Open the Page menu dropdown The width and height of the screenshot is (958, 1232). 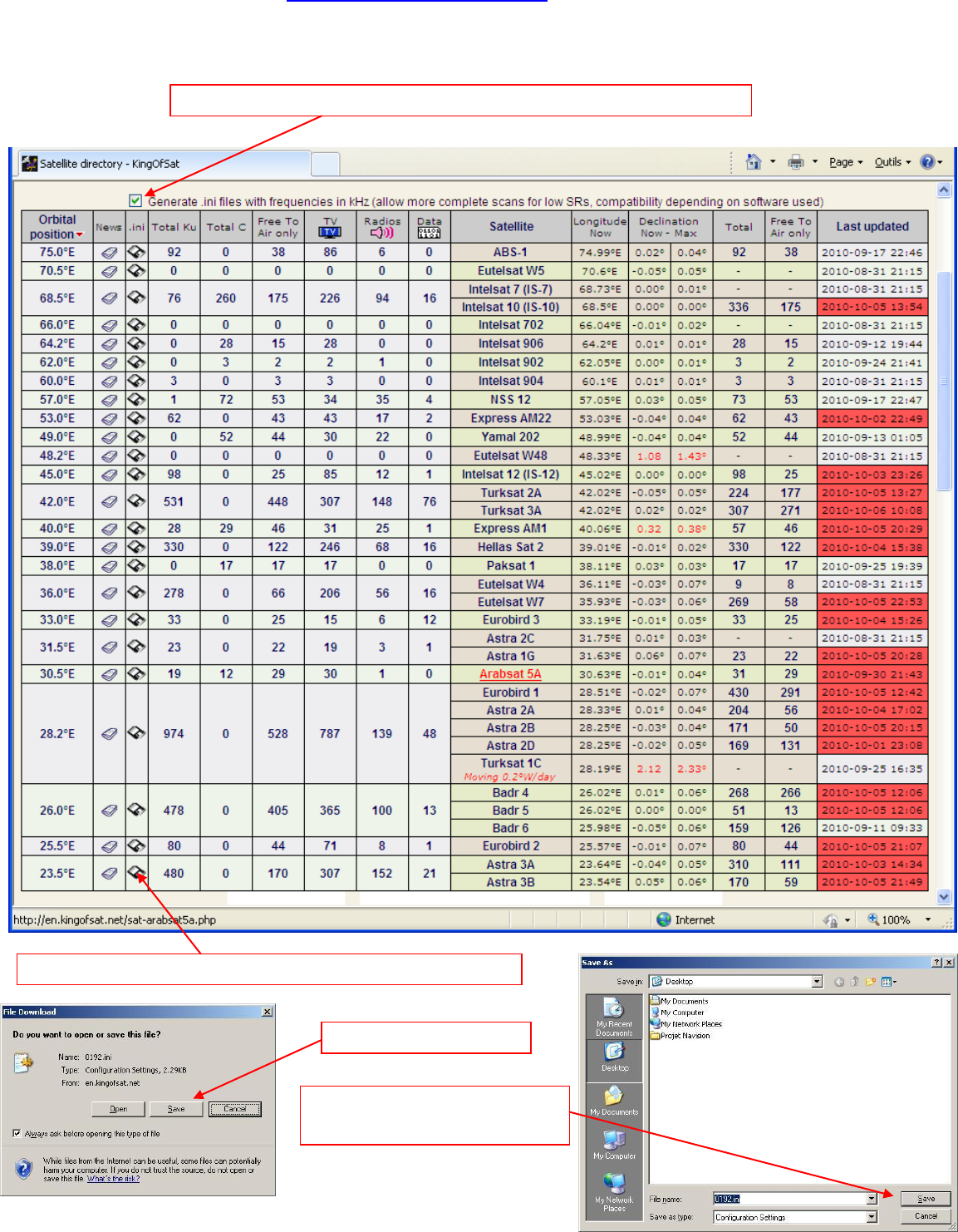tap(846, 162)
